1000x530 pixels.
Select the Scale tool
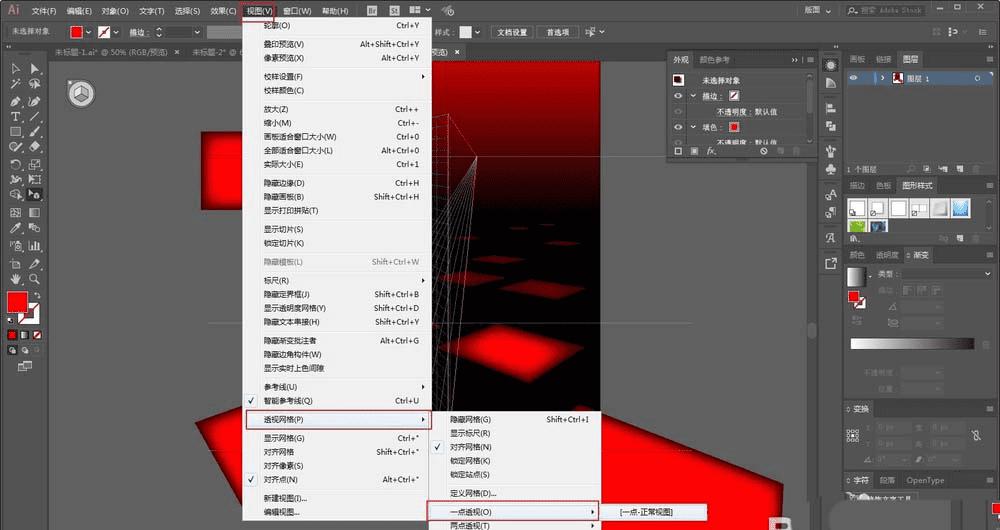click(x=34, y=165)
